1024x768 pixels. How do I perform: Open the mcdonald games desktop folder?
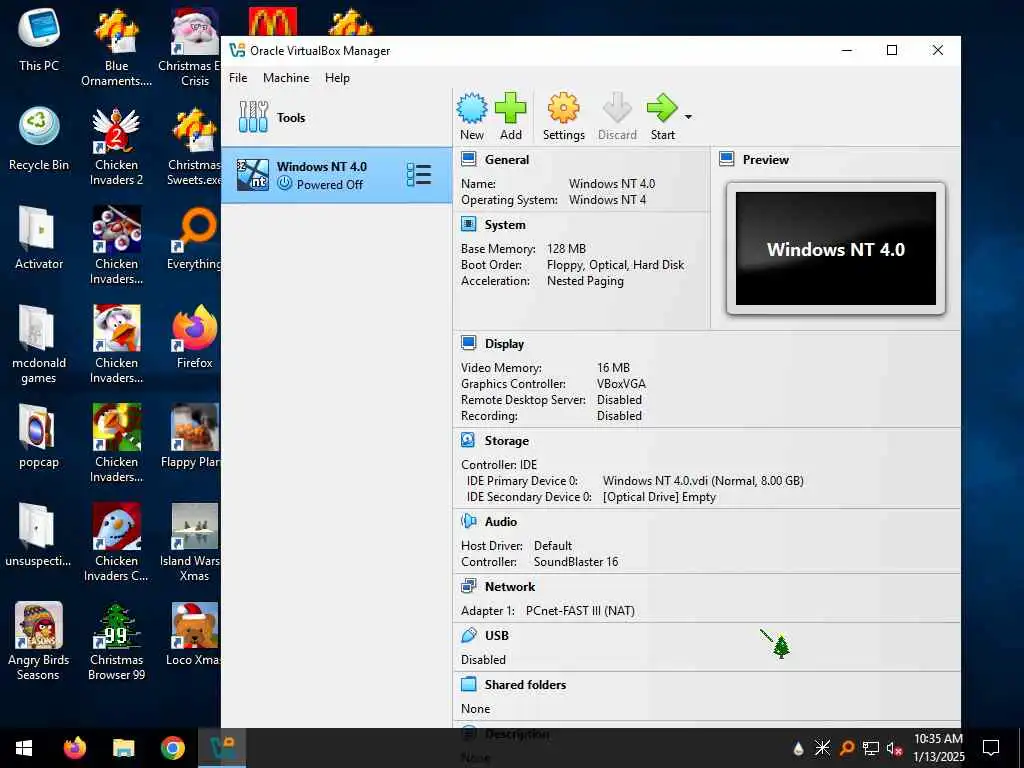[39, 345]
